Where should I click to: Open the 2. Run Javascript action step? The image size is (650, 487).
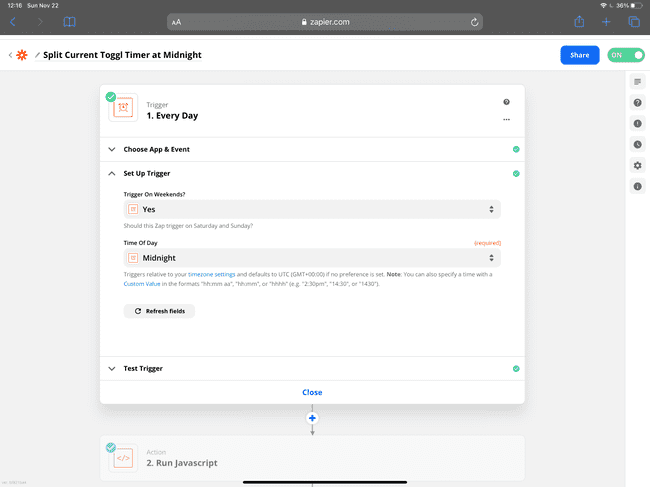pyautogui.click(x=312, y=458)
